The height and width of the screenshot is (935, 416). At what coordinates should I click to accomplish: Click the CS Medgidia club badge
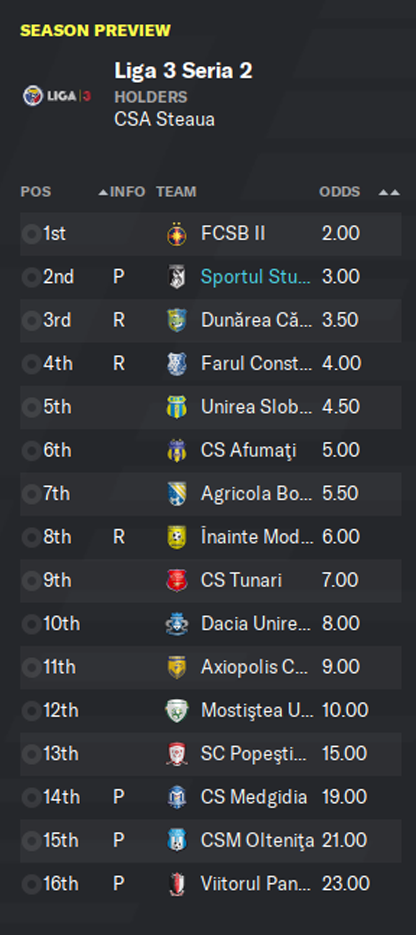(177, 797)
